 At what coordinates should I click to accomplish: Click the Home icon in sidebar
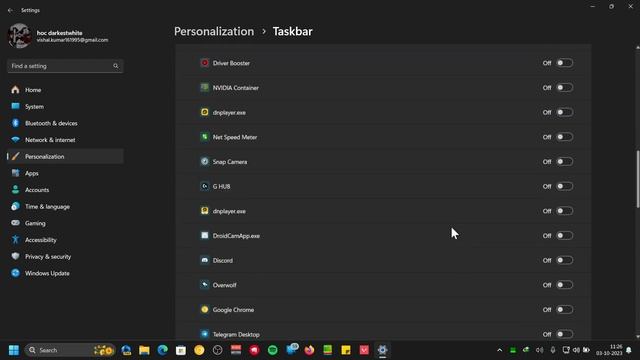pos(16,90)
